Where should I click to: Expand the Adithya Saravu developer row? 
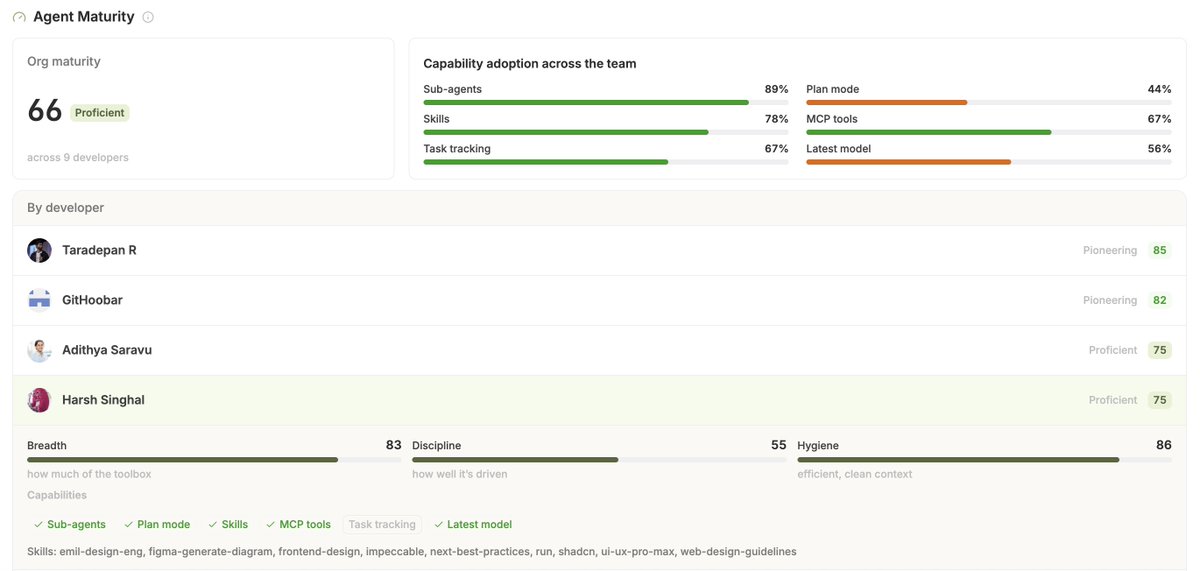click(599, 350)
